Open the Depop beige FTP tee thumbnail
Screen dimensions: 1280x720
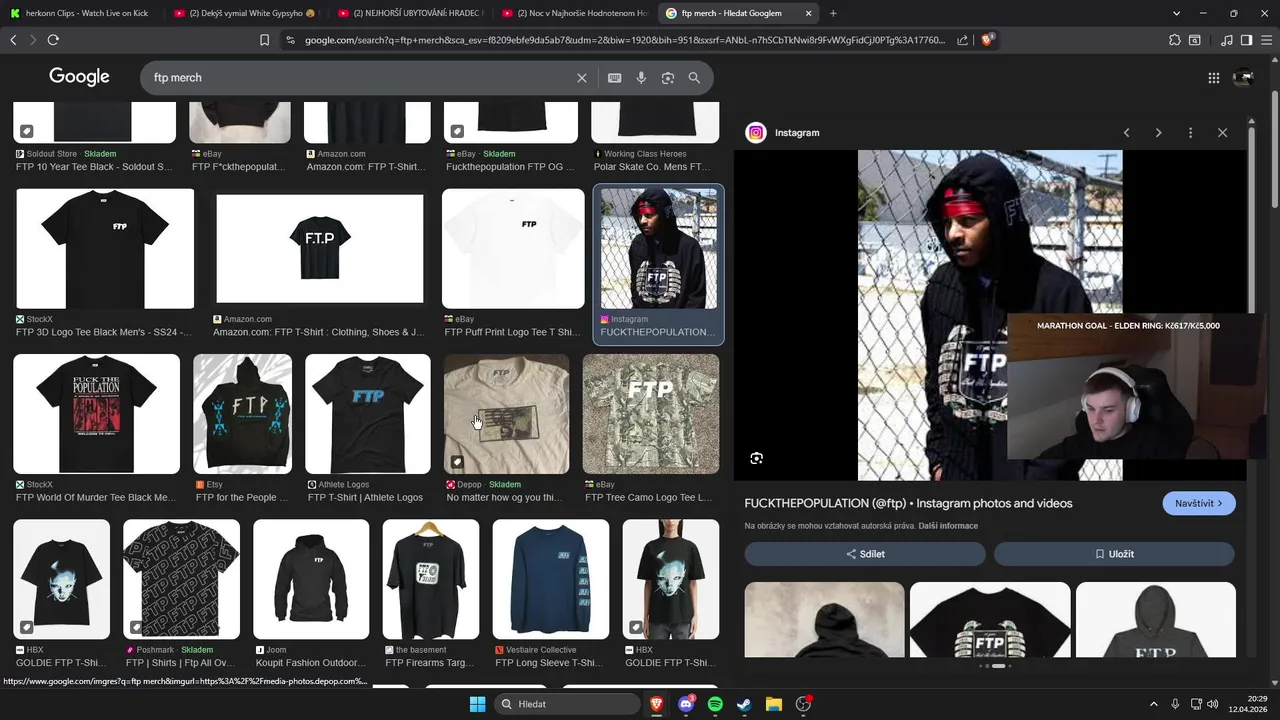pos(507,414)
